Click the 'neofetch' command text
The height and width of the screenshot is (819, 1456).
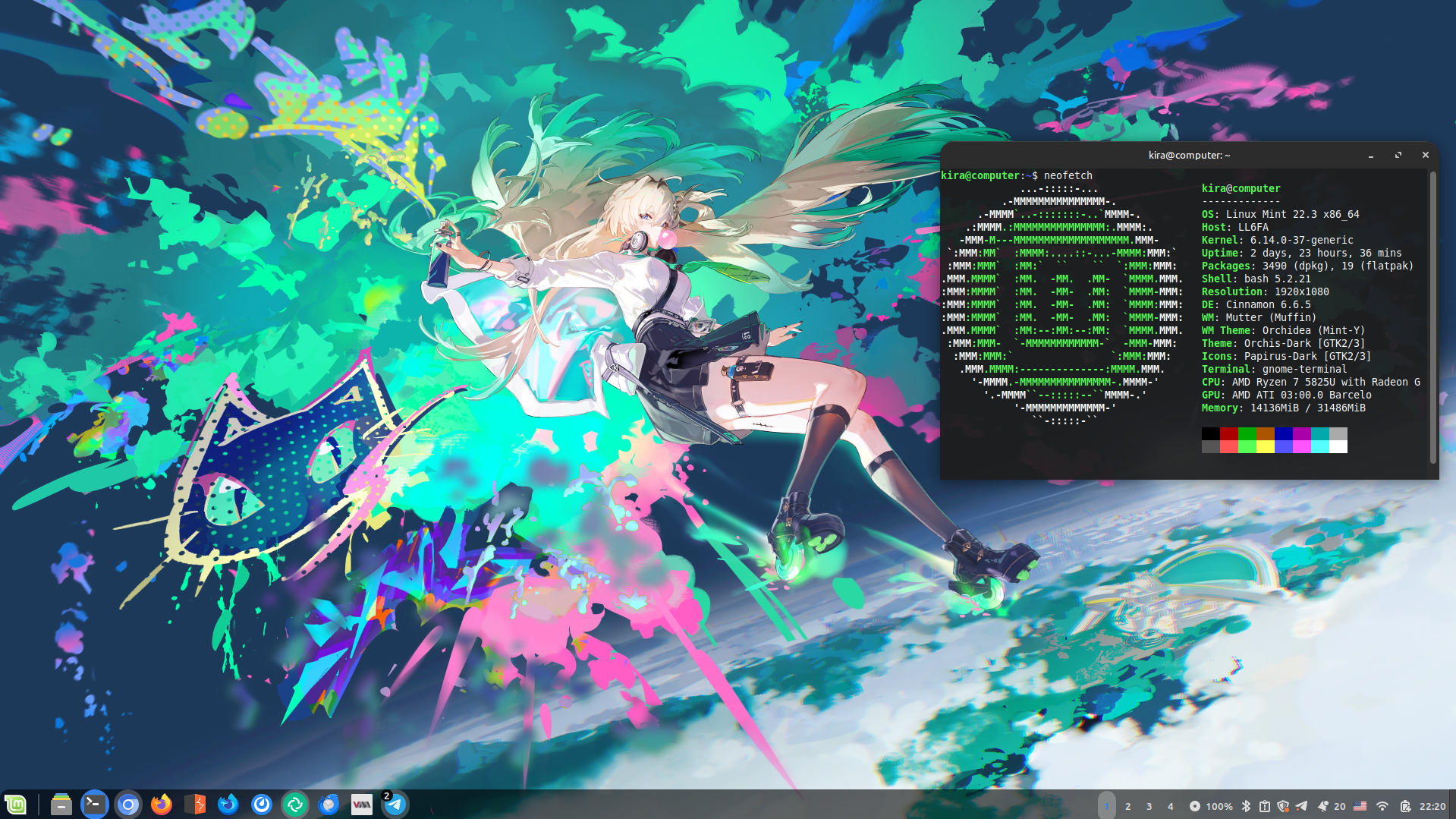[1068, 175]
